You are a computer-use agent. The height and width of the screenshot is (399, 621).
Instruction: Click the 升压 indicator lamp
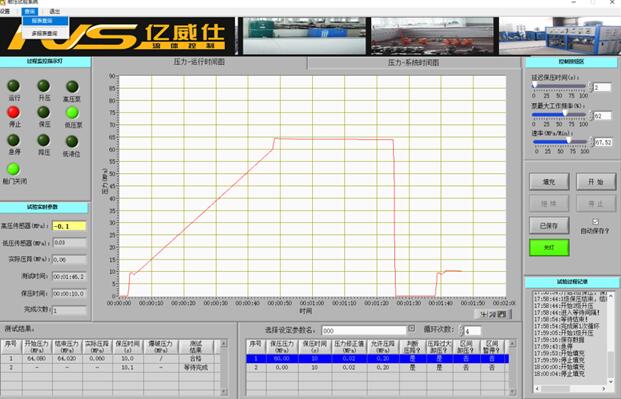click(44, 86)
